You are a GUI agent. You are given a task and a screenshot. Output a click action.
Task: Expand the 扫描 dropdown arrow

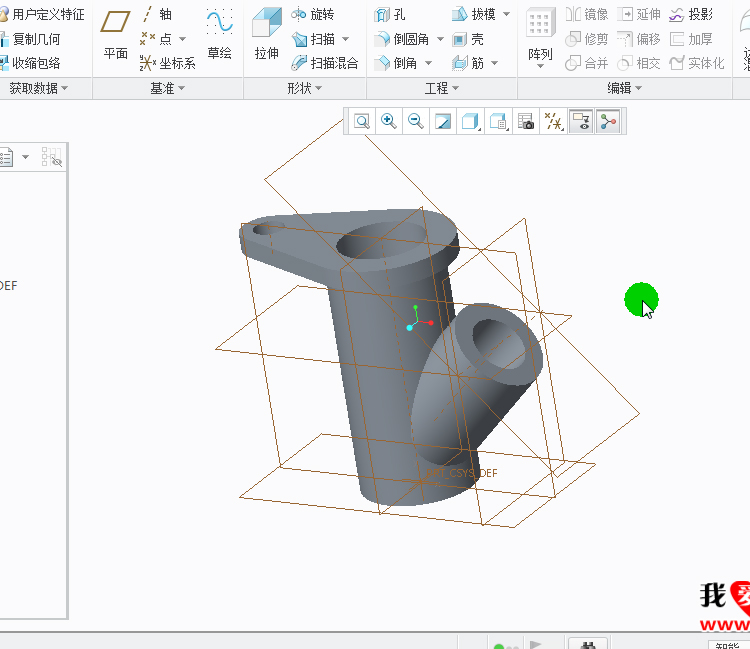pos(345,39)
